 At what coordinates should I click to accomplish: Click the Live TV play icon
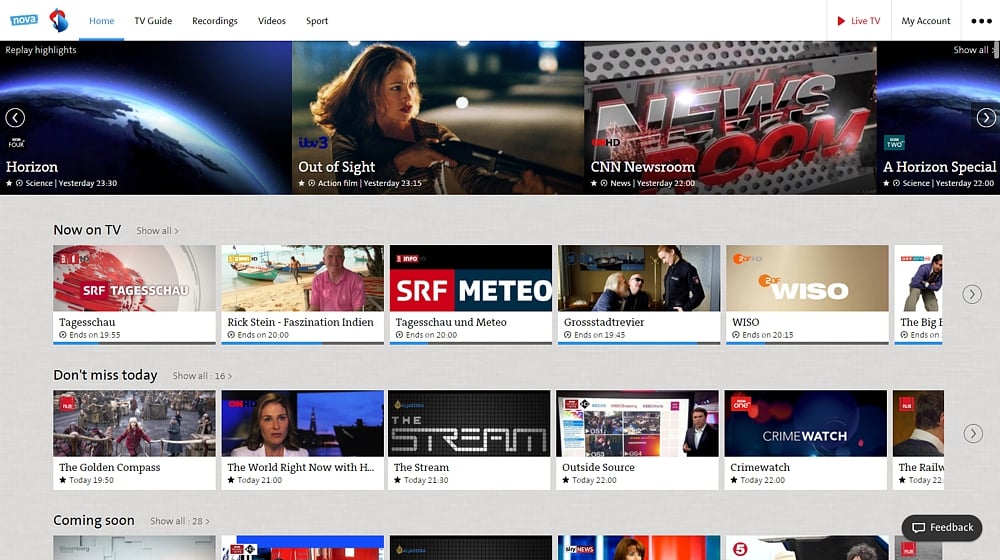click(841, 21)
